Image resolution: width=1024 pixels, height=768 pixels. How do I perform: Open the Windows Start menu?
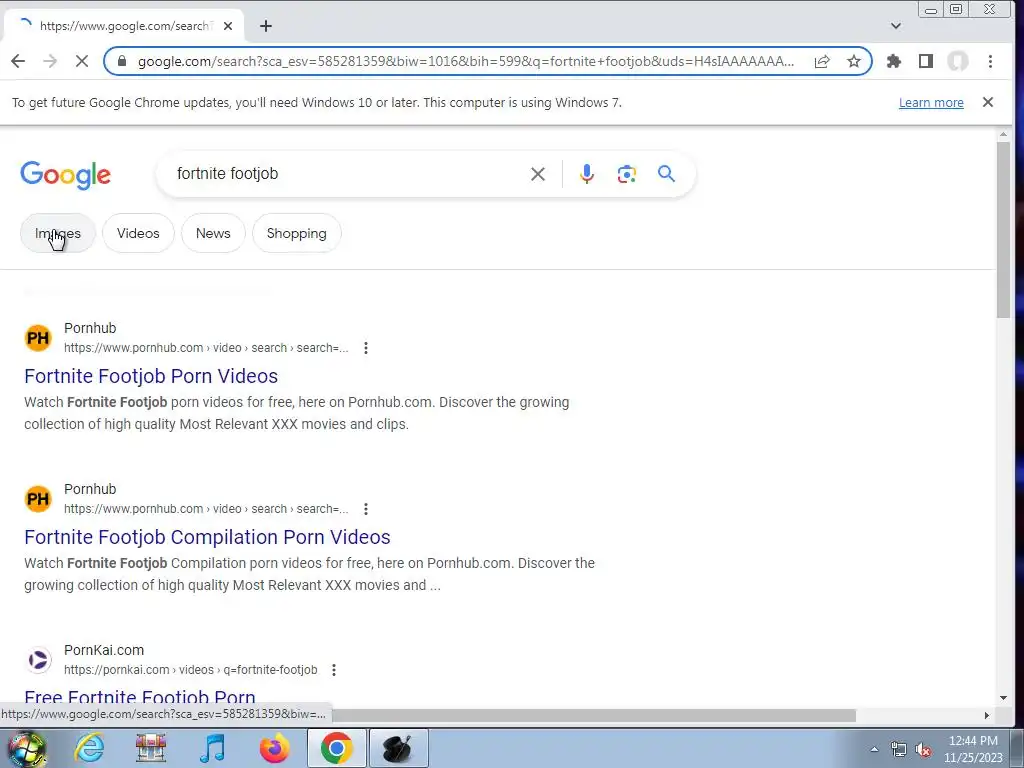click(x=25, y=748)
